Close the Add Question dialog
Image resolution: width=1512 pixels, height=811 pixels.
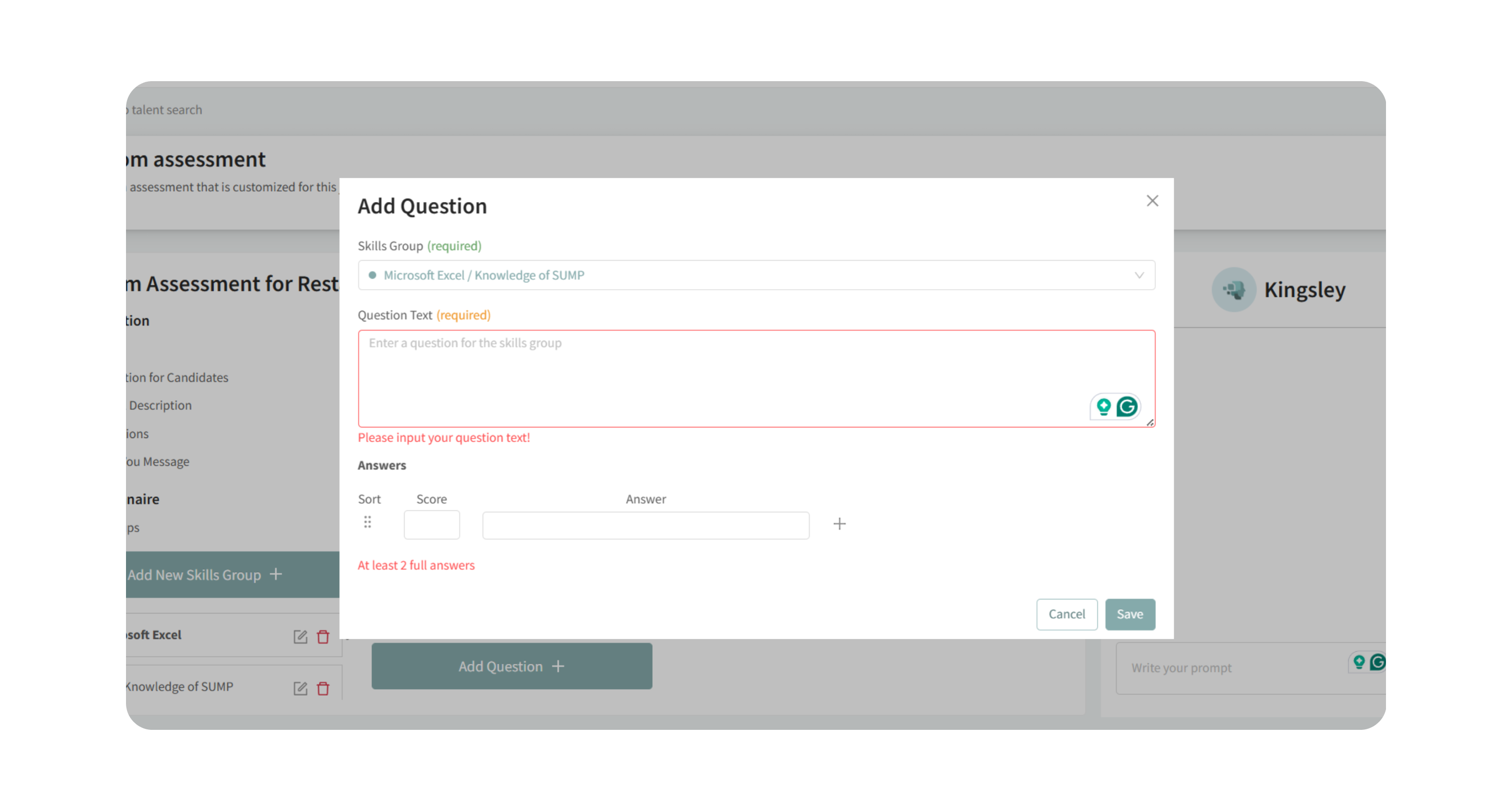pos(1152,201)
